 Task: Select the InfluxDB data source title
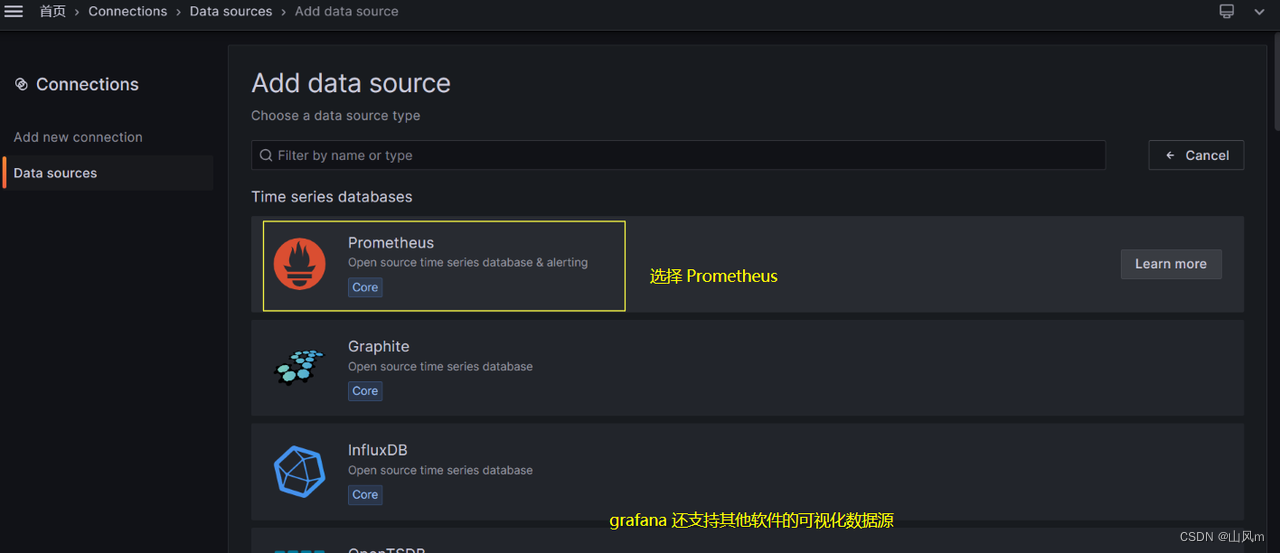(378, 450)
